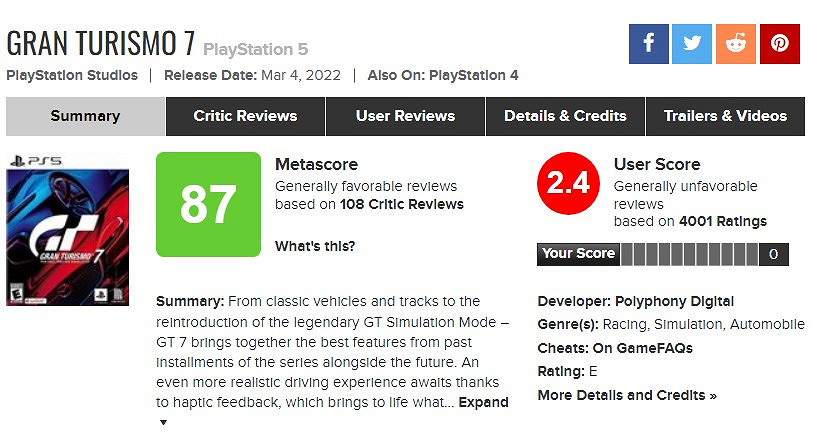This screenshot has width=817, height=436.
Task: Open the Gran Turismo 7 cover art
Action: (67, 230)
